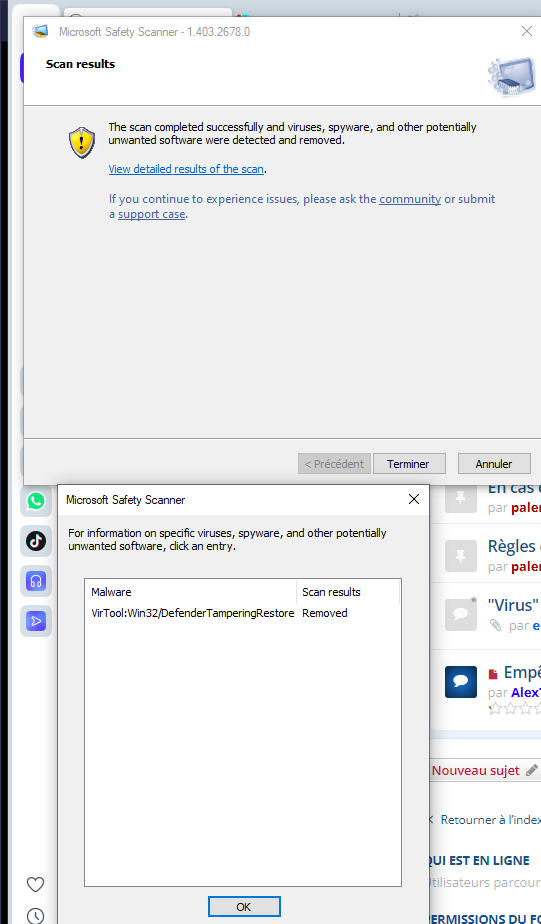
Task: Click pin icon beside 'Règles' topic
Action: tap(461, 556)
